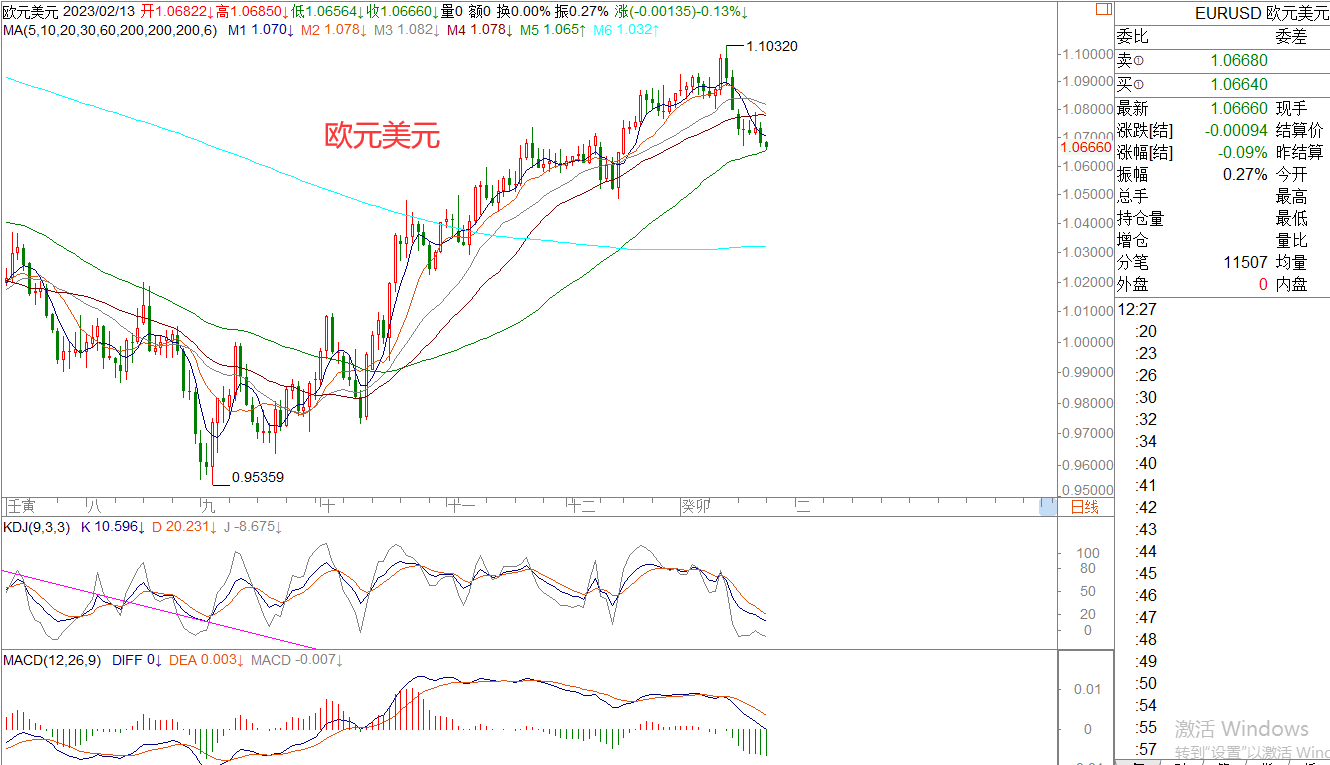Click the 壬寅 label on the time axis
This screenshot has height=765, width=1330.
tap(21, 506)
